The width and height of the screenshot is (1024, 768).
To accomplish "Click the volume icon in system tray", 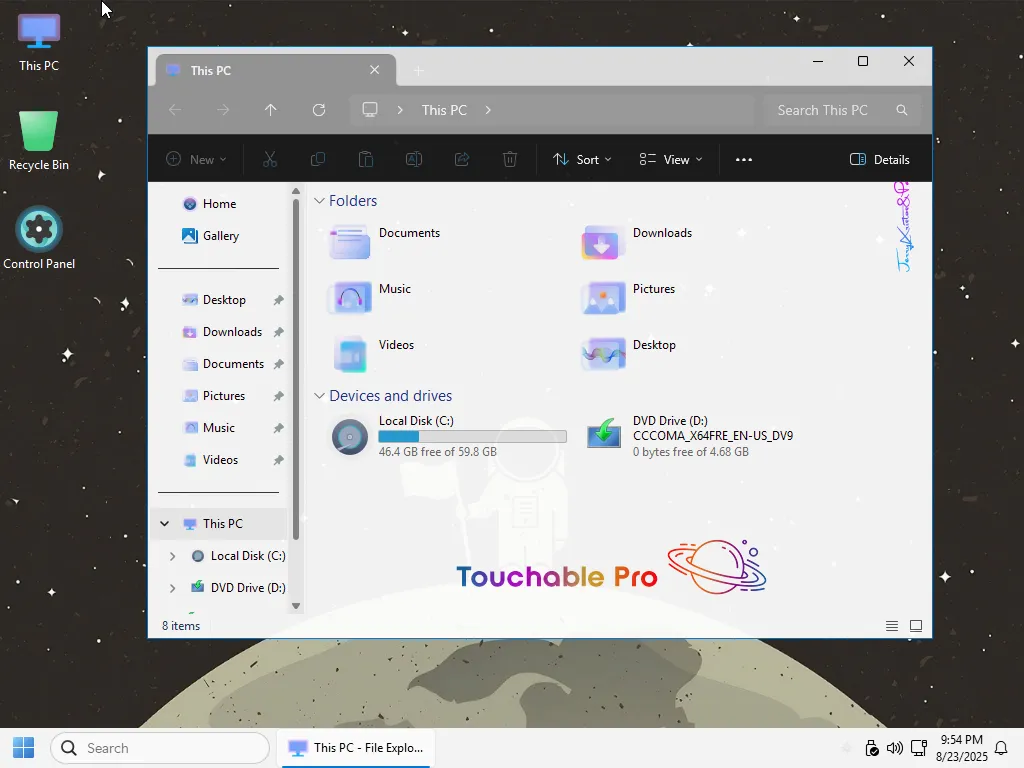I will tap(895, 748).
